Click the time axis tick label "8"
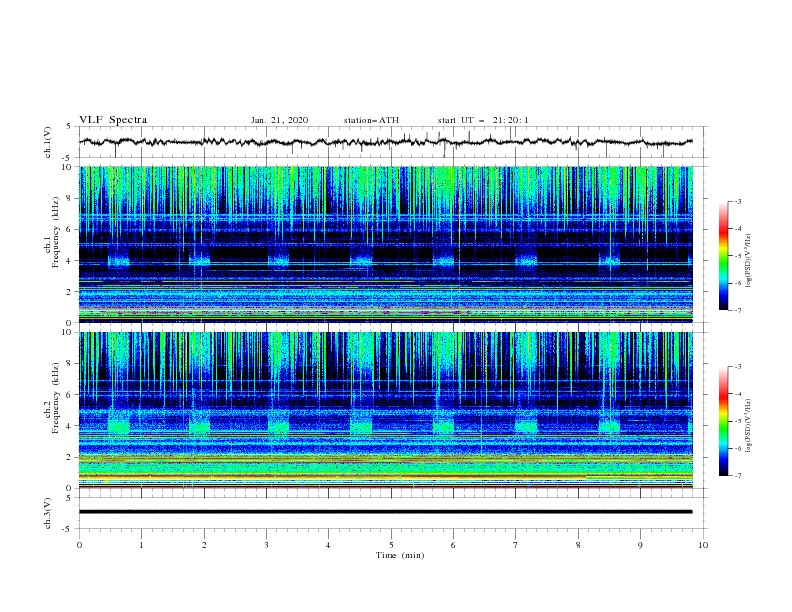792x612 pixels. [x=578, y=545]
